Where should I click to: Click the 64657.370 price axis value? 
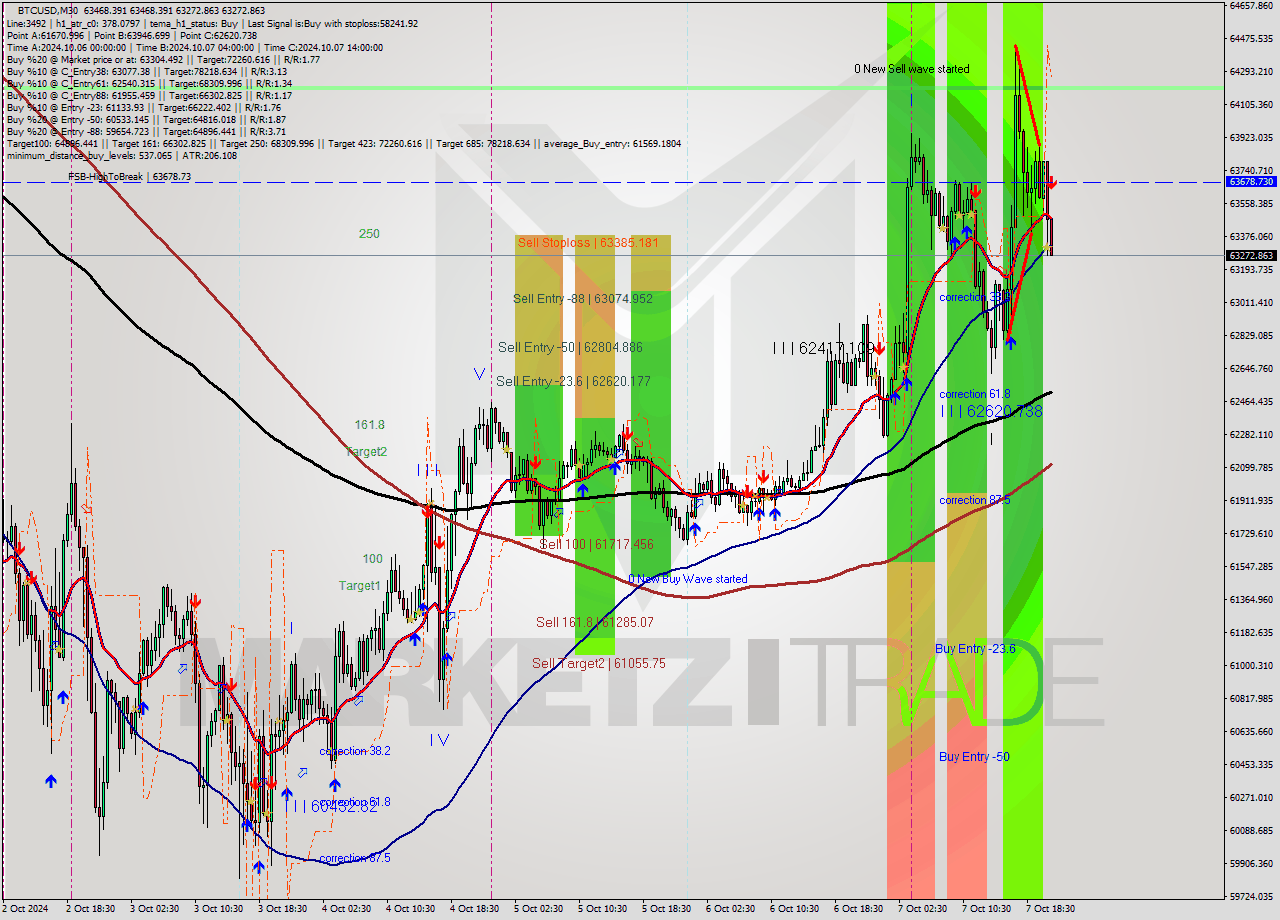pyautogui.click(x=1251, y=5)
